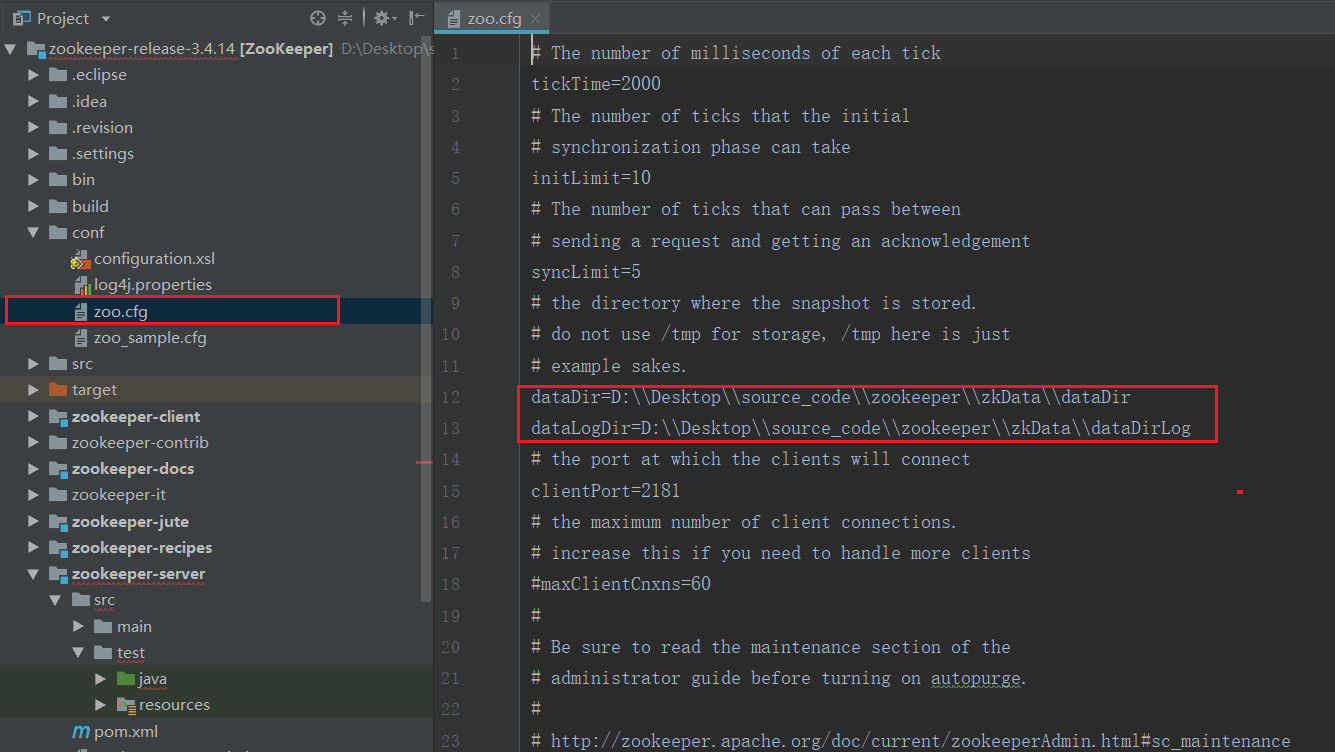
Task: Click the zookeeper-contrib module folder icon
Action: [x=57, y=442]
